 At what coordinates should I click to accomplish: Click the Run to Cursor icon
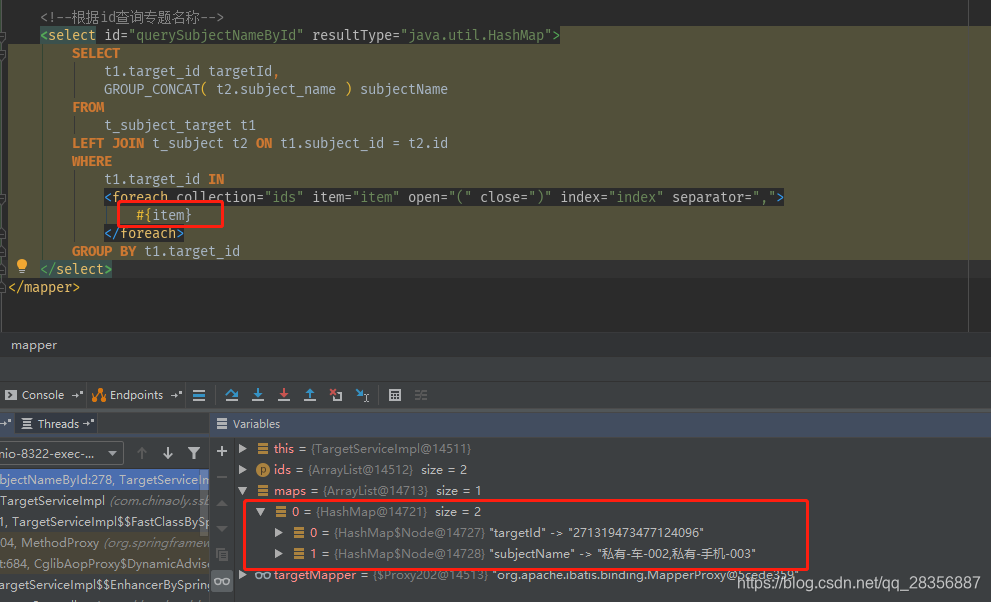tap(362, 395)
